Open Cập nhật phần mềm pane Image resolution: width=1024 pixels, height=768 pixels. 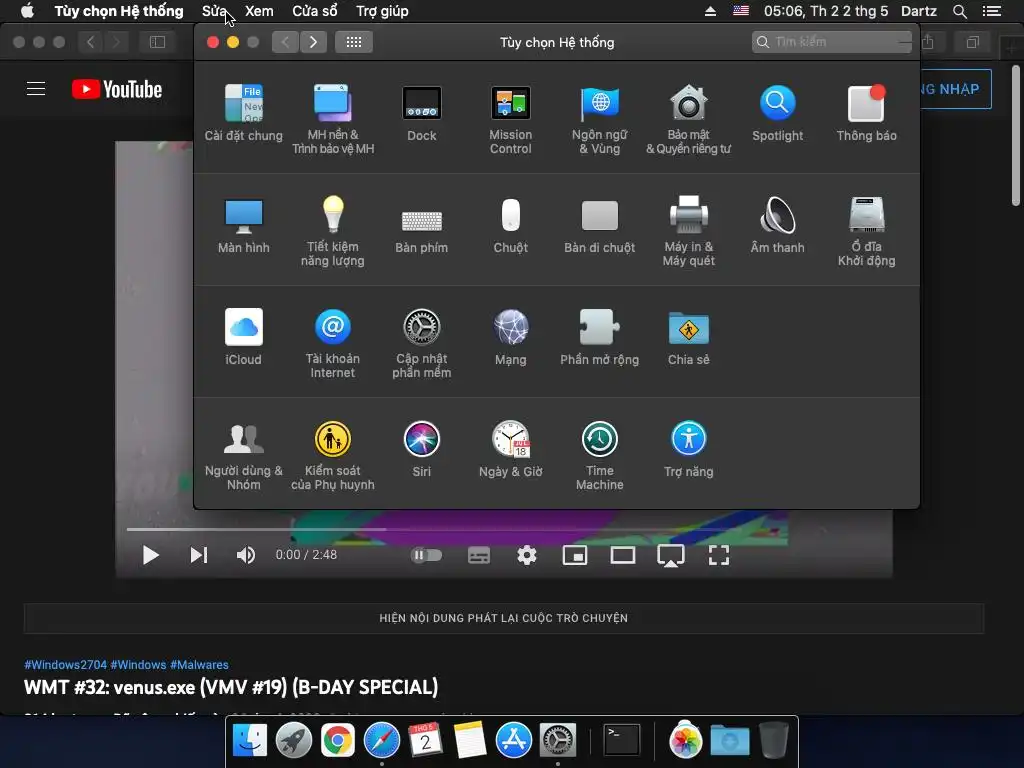tap(422, 344)
